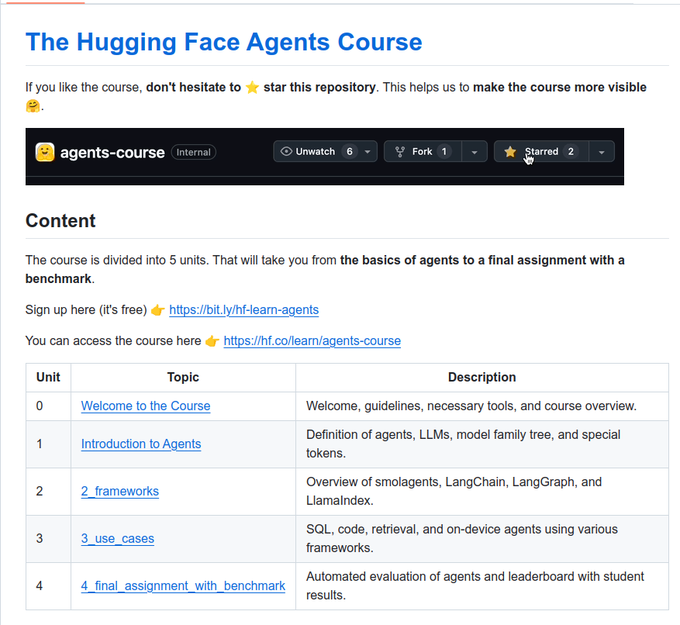Open The Hugging Face Agents Course heading link
The width and height of the screenshot is (680, 625).
(x=224, y=42)
